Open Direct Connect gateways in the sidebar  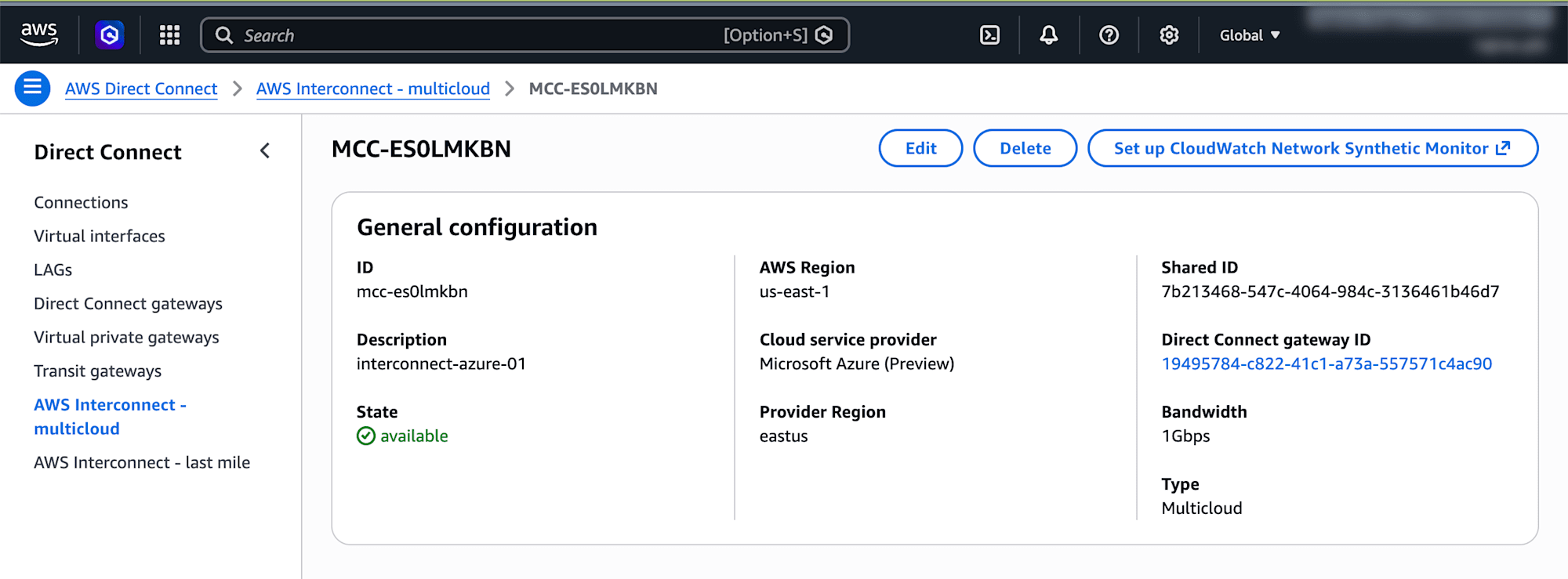[128, 303]
